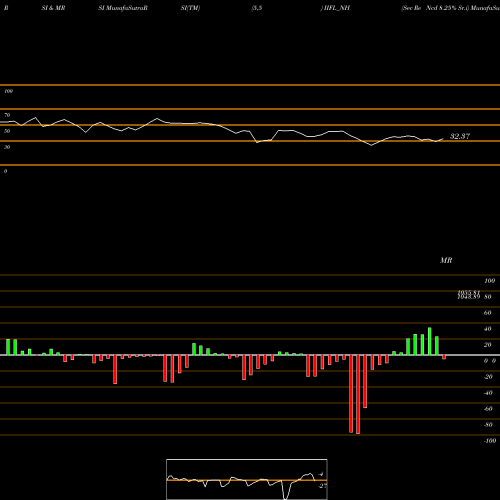Click the -60 label on MR axis

pyautogui.click(x=488, y=409)
